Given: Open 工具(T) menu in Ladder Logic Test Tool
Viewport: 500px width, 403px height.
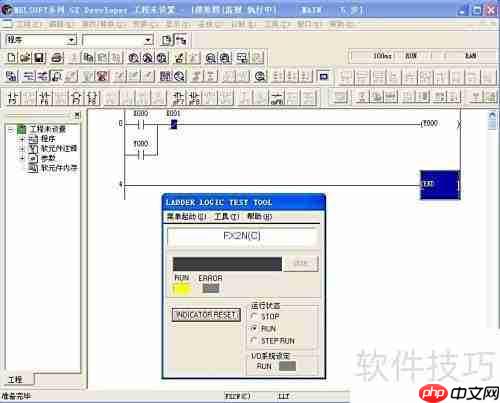Looking at the screenshot, I should click(x=227, y=217).
